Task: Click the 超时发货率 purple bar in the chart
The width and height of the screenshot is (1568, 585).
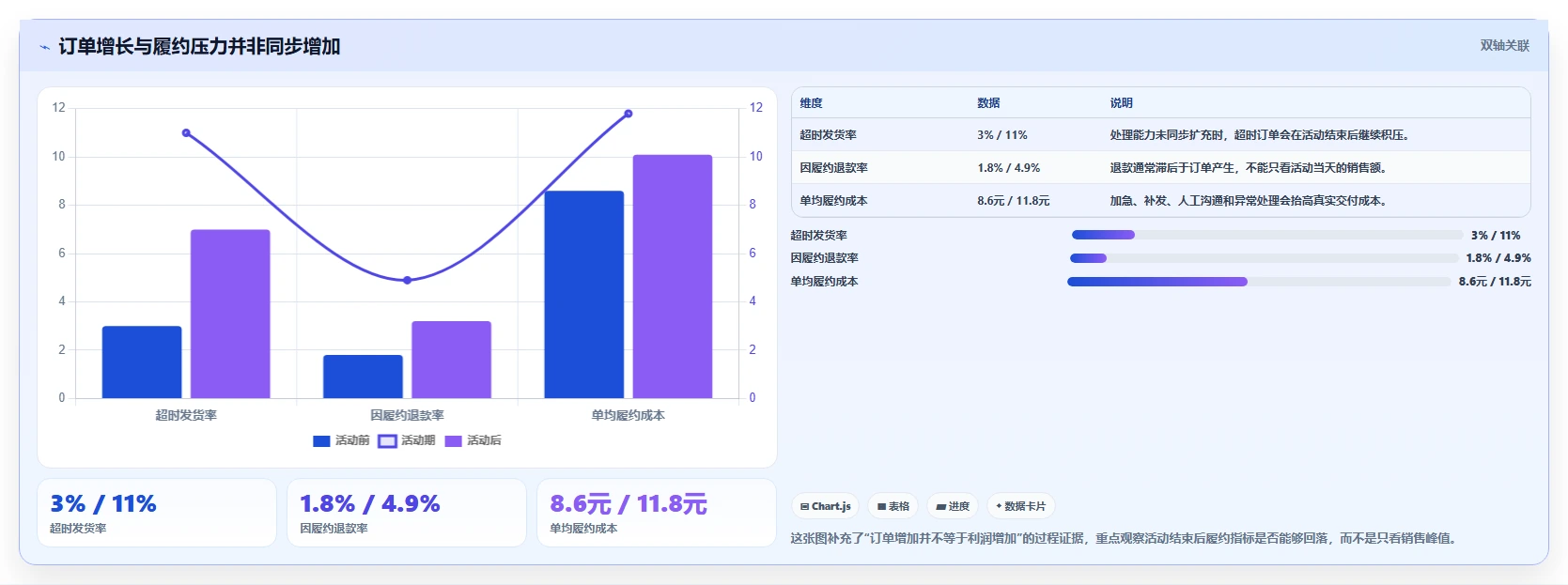Action: tap(230, 314)
